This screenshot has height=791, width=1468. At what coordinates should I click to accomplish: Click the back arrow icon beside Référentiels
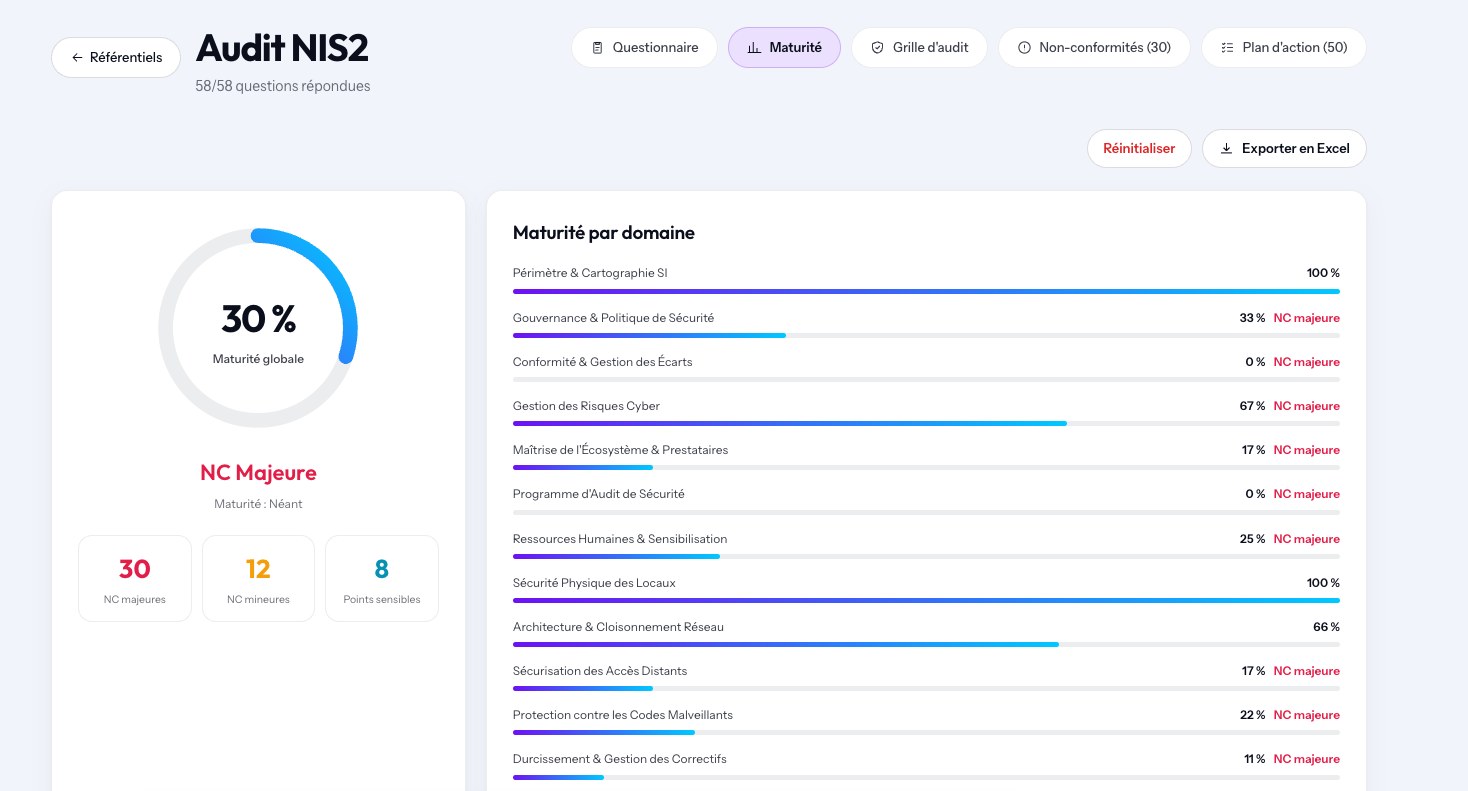coord(77,58)
